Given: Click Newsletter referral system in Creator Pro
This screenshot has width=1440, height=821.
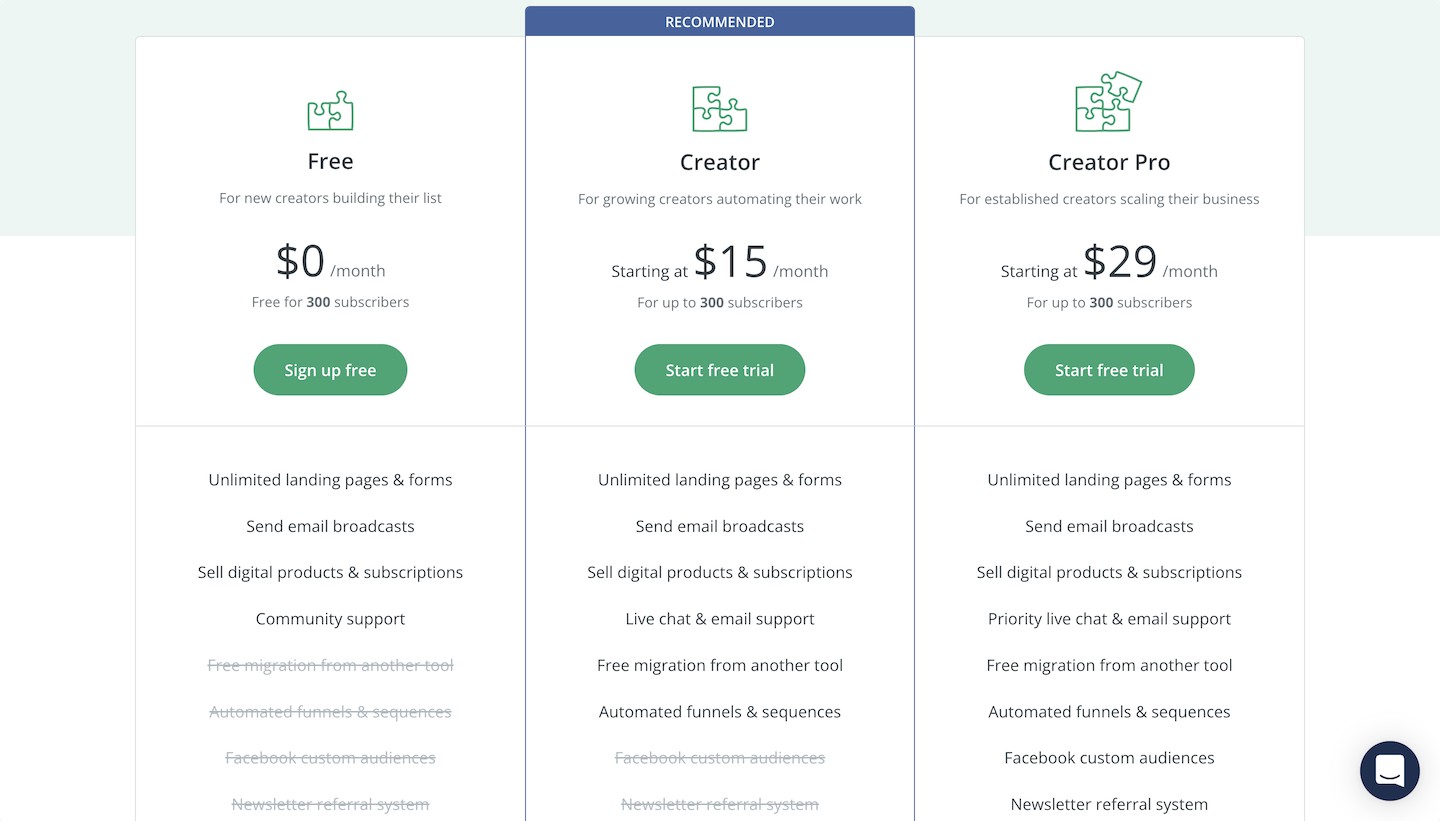Looking at the screenshot, I should pos(1109,804).
